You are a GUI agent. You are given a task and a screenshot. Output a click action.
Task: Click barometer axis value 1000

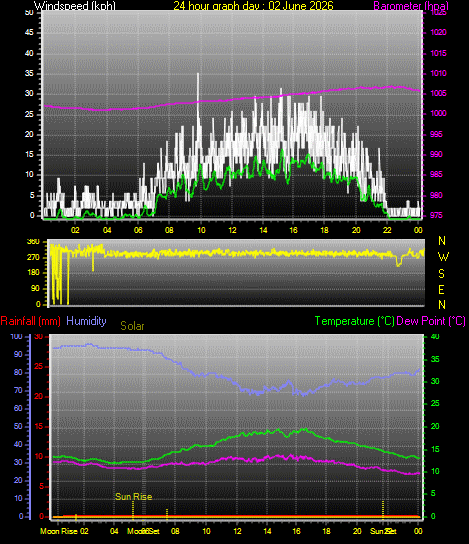coord(438,113)
